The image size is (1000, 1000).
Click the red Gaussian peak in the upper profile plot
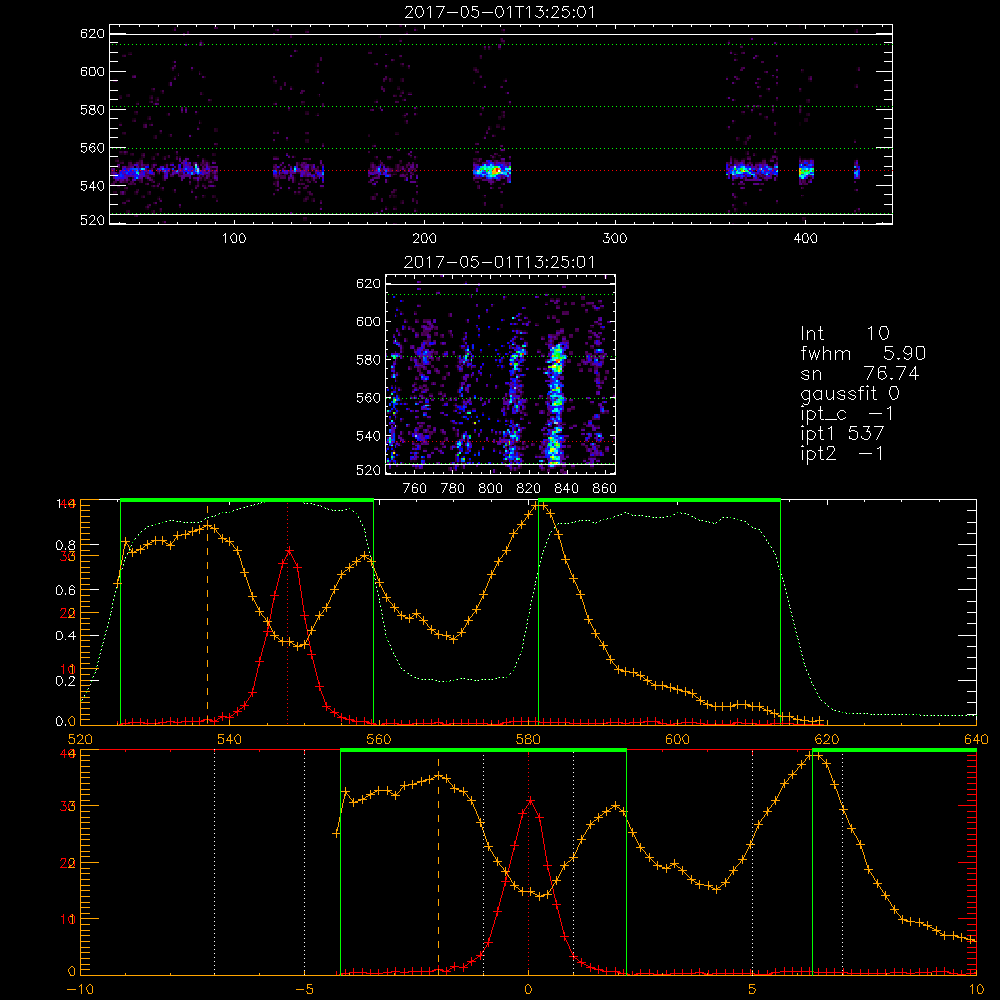289,550
